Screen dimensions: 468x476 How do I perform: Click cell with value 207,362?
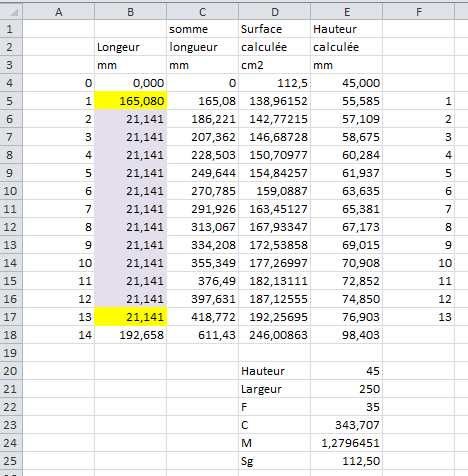pyautogui.click(x=202, y=137)
